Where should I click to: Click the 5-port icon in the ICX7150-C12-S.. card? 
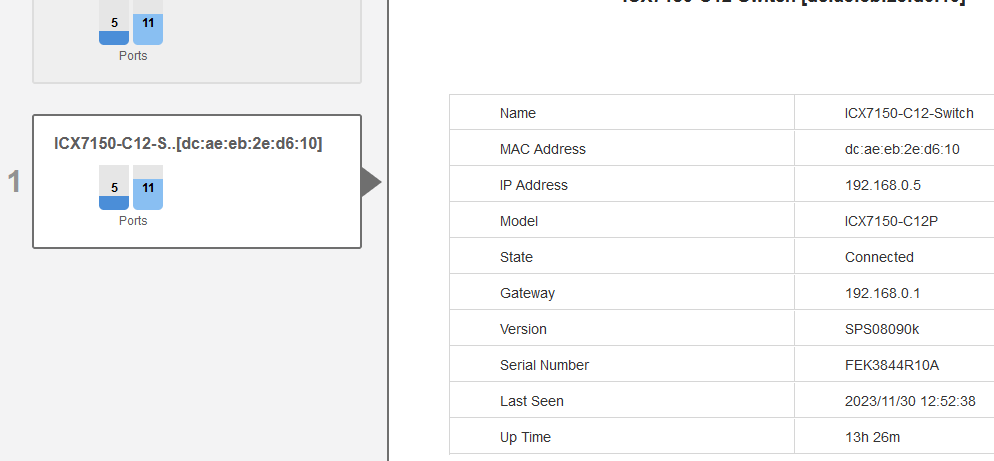[x=114, y=189]
